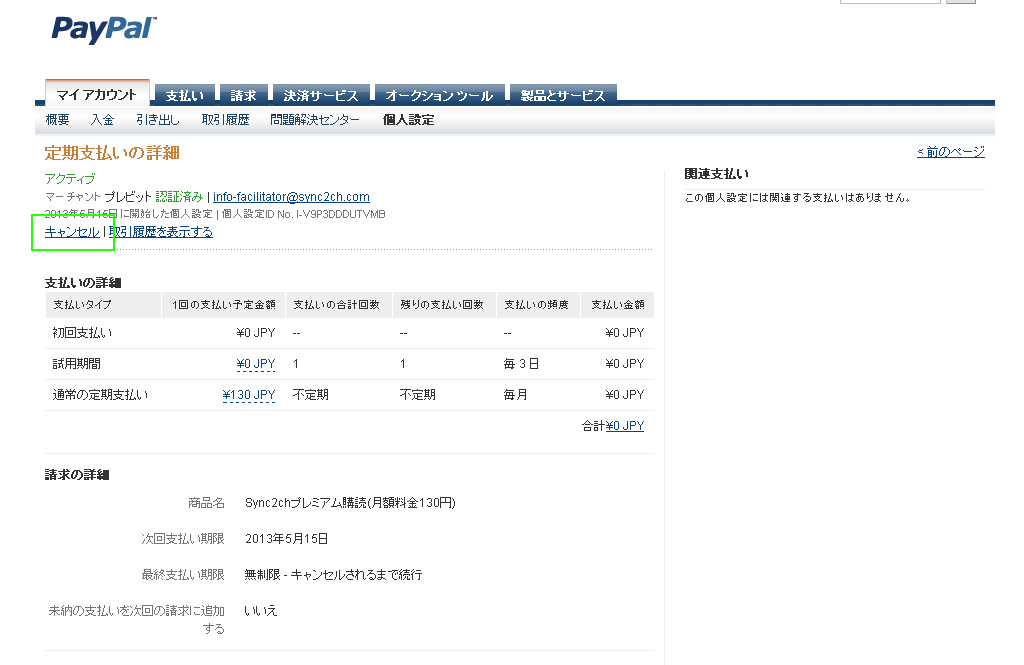Click the ¥0 JPY link beside 合計
This screenshot has height=665, width=1024.
pos(625,426)
